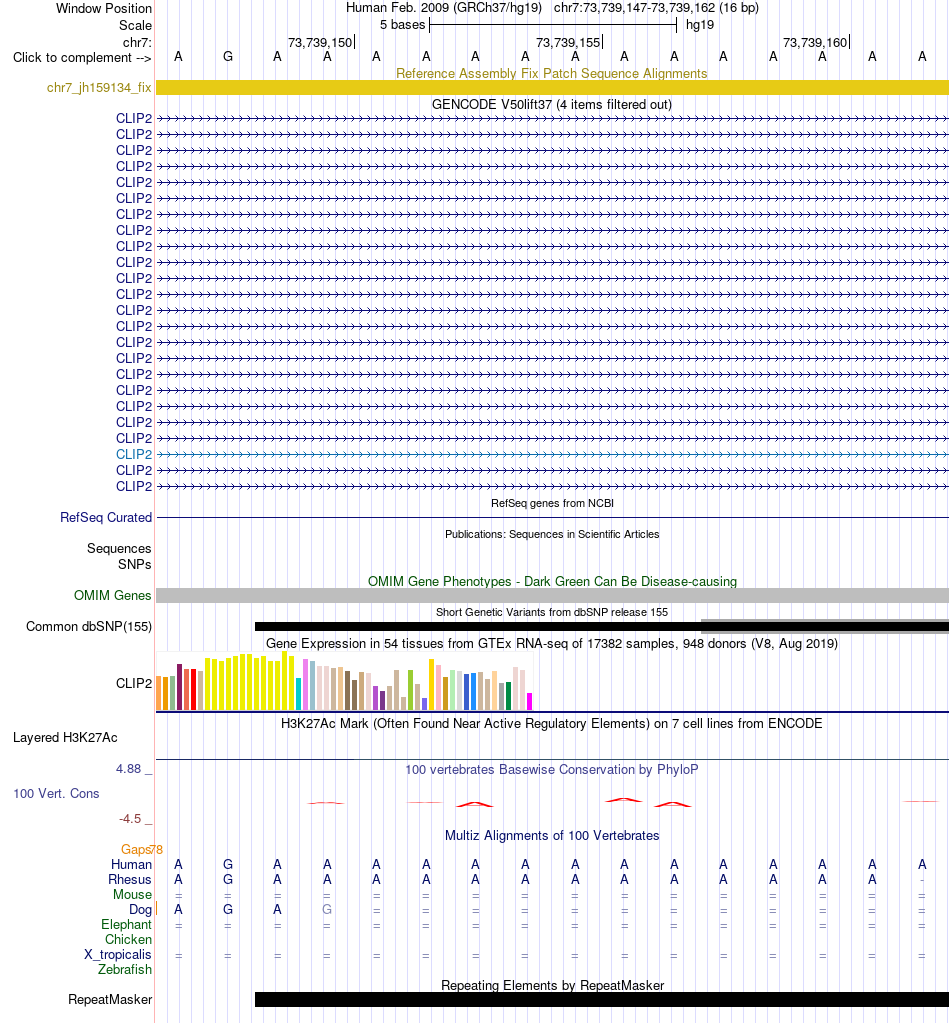Click the 'OMIM Genes' label
This screenshot has width=950, height=1023.
click(112, 595)
